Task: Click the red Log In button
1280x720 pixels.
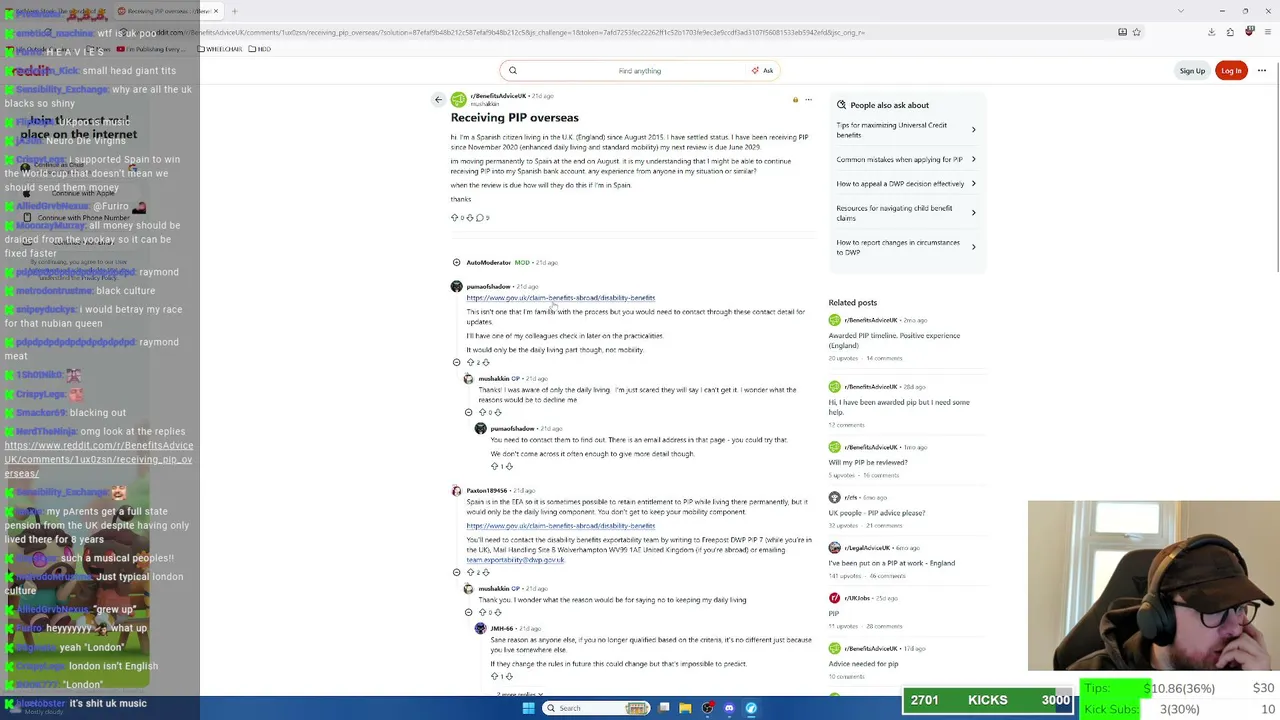Action: [x=1231, y=71]
